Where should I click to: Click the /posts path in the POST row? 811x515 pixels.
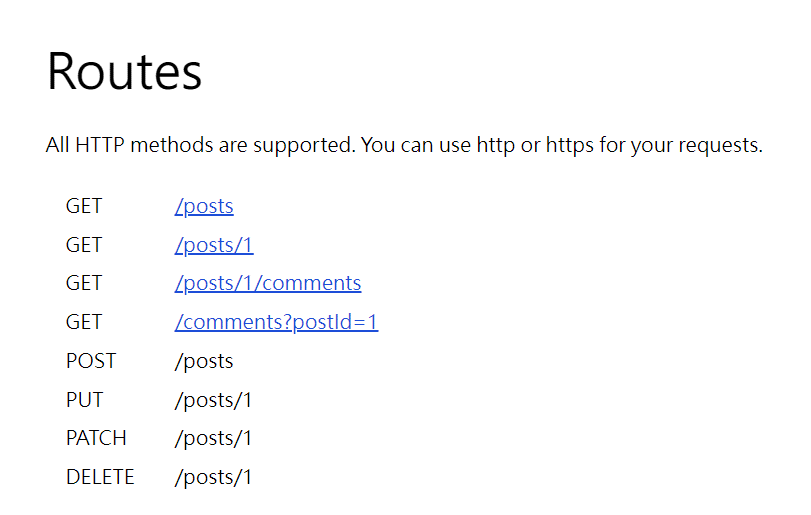[x=204, y=361]
